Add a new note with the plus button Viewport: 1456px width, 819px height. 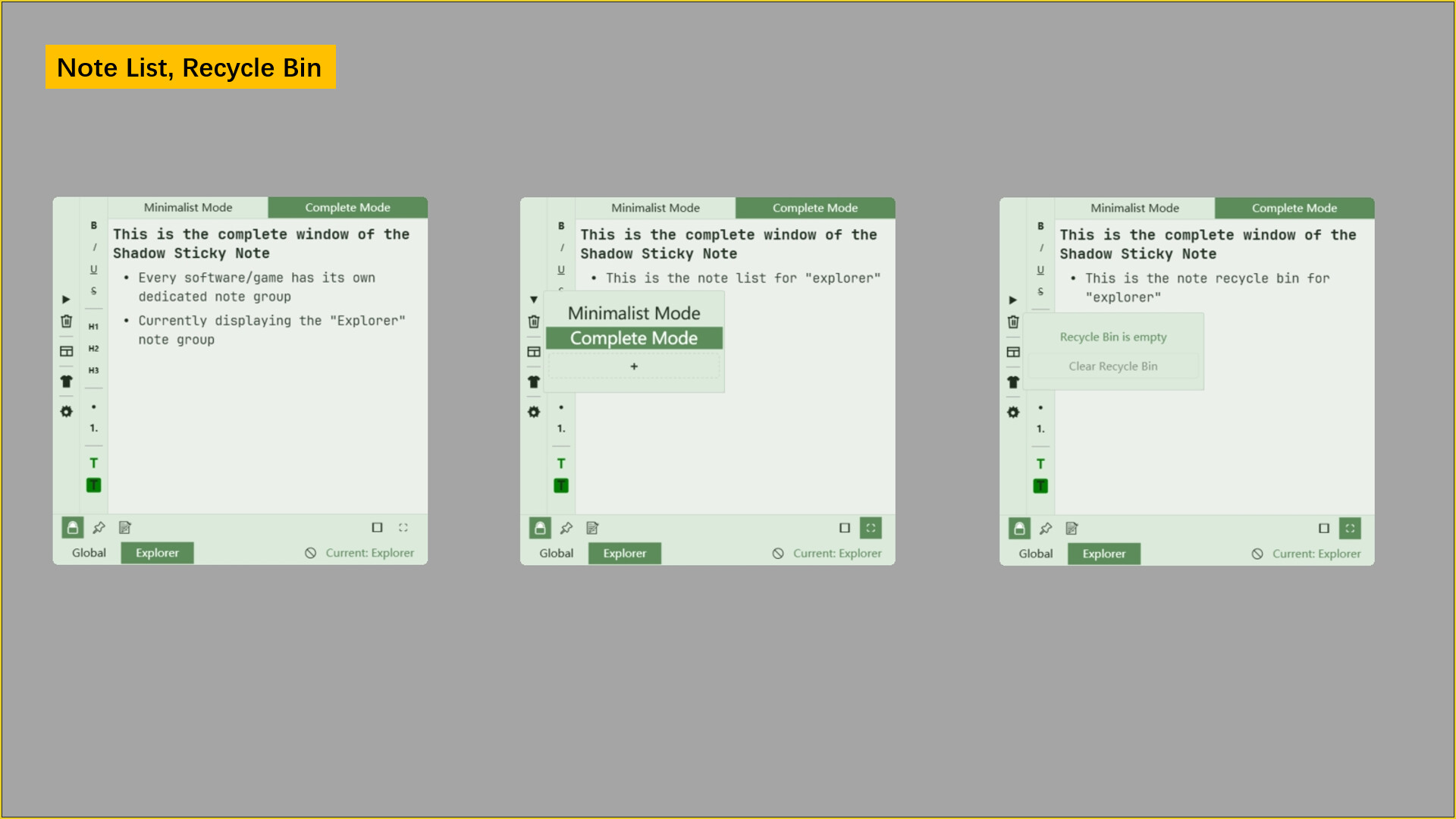pos(634,366)
